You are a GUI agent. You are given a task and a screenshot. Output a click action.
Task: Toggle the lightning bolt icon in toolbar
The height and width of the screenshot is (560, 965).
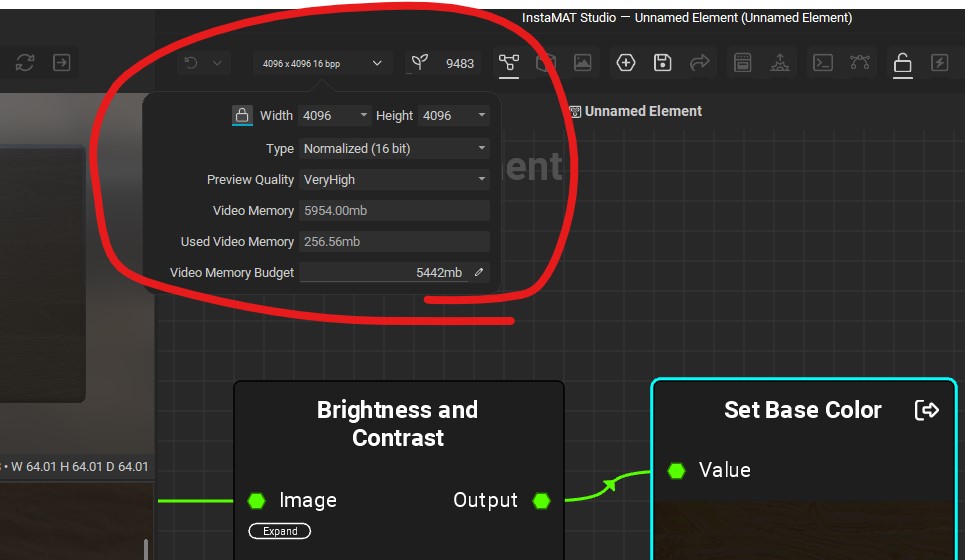tap(939, 63)
